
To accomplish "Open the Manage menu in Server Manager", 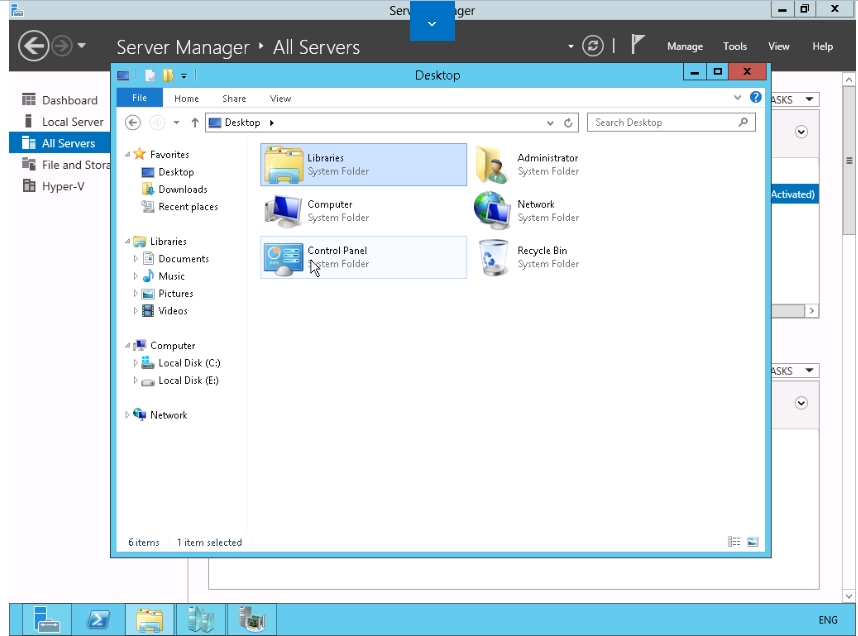I will (x=685, y=47).
